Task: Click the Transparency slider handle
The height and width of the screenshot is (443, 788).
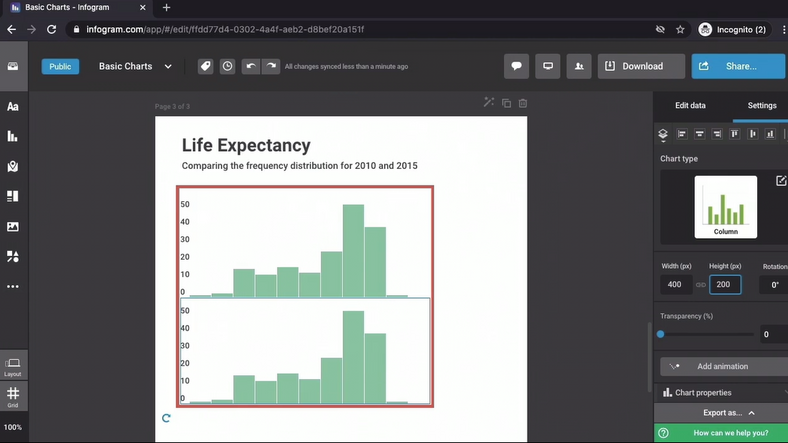Action: (x=661, y=334)
